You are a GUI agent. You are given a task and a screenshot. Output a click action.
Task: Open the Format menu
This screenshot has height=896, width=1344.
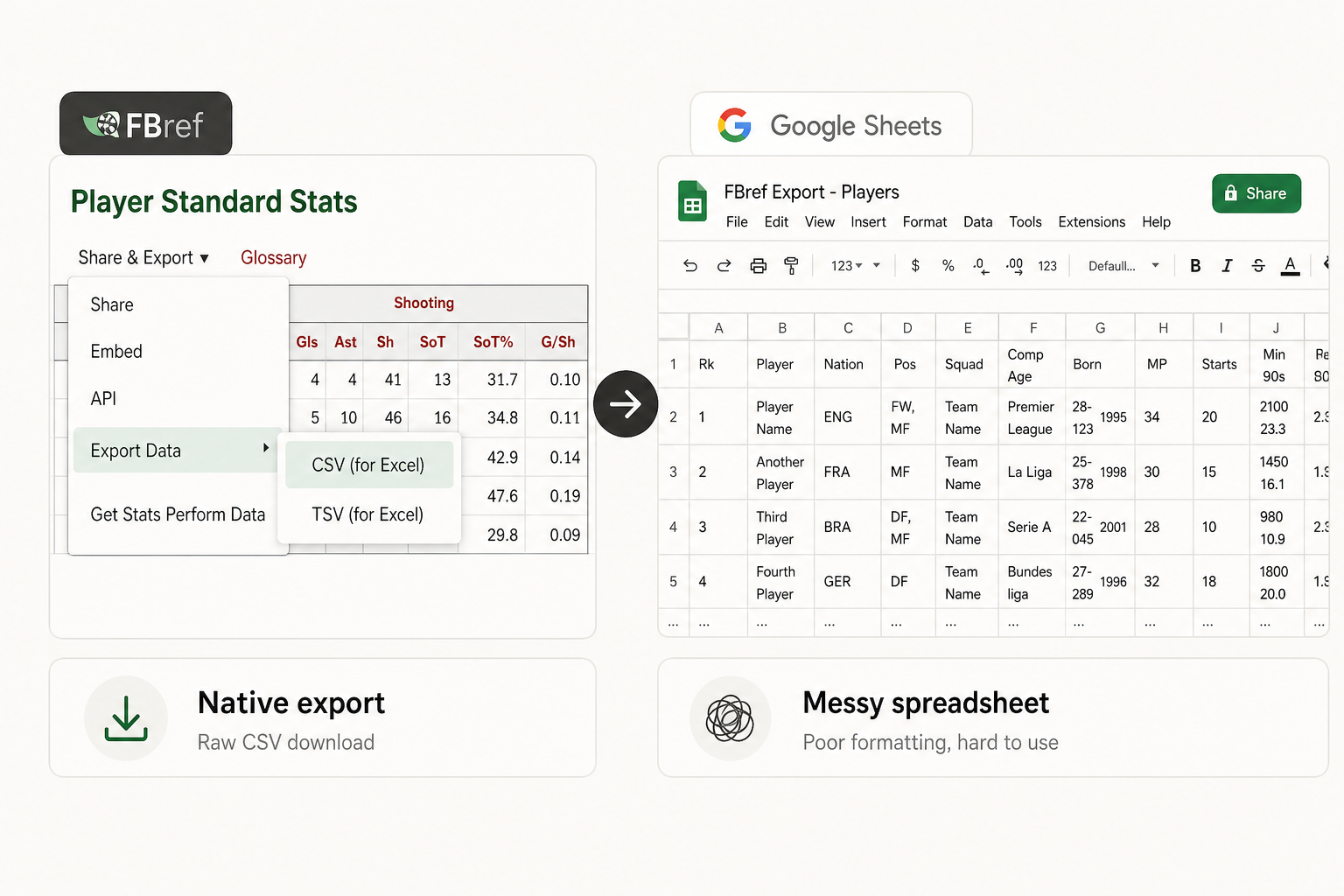(x=925, y=222)
